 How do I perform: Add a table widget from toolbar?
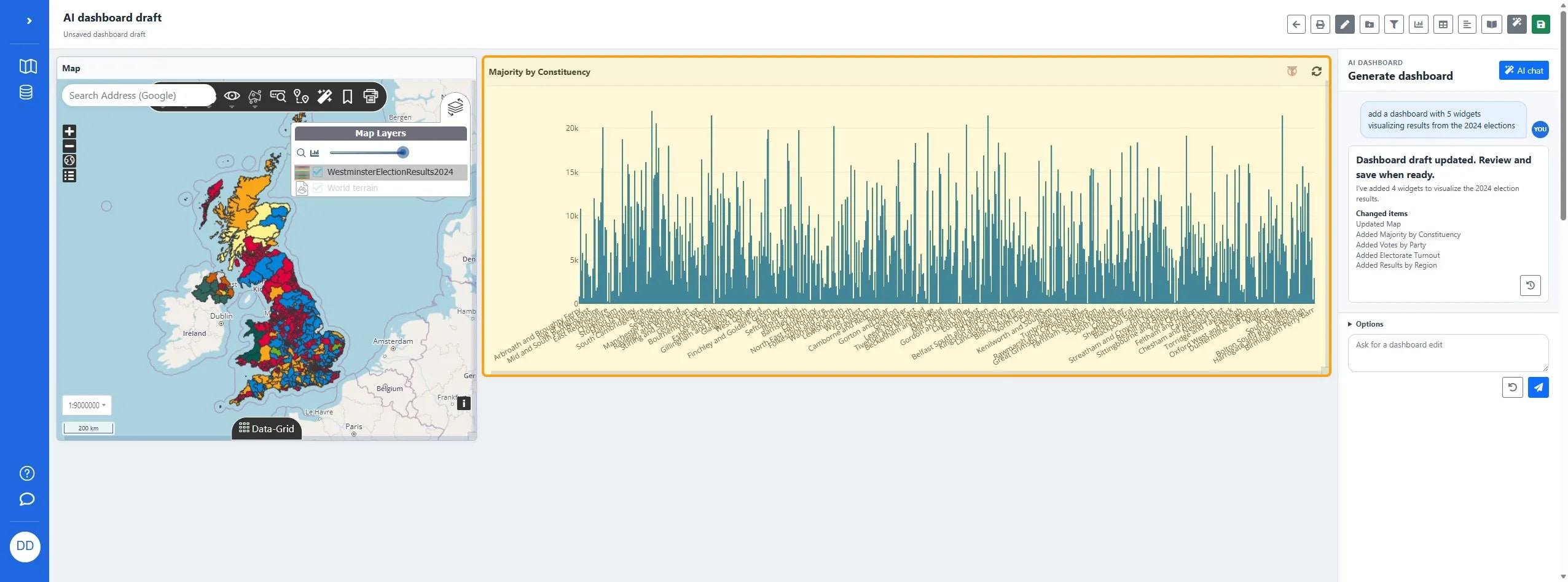[1443, 25]
